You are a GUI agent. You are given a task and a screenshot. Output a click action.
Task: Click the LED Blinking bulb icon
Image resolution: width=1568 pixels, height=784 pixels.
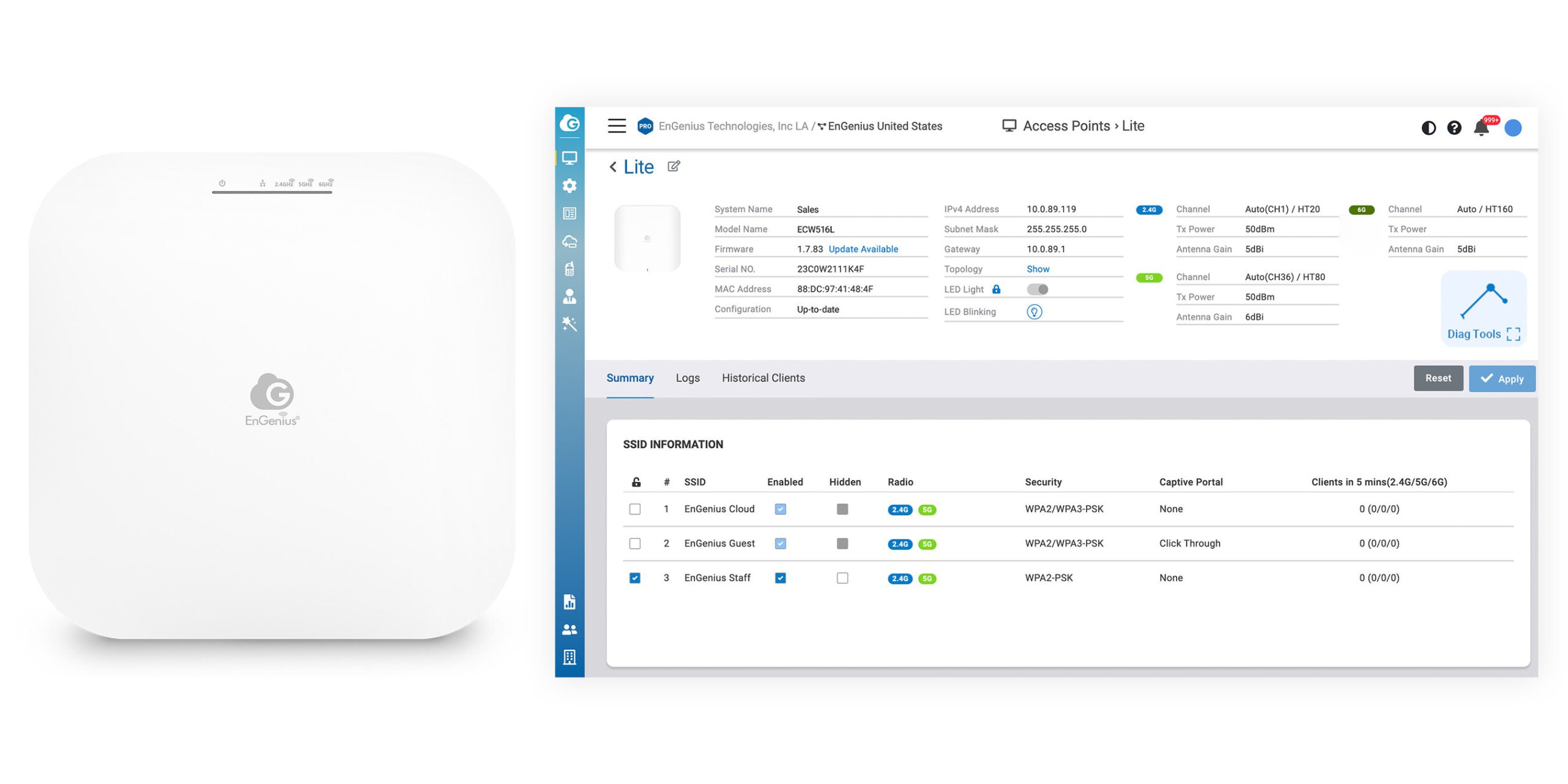click(1033, 312)
